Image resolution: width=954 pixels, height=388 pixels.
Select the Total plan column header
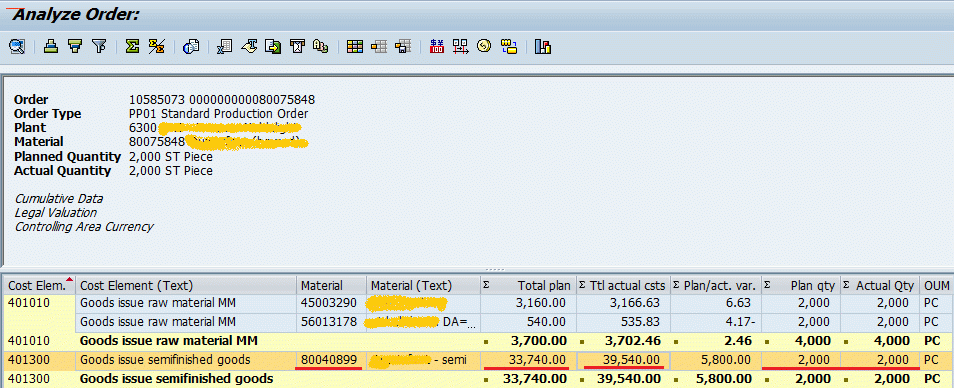tap(528, 285)
